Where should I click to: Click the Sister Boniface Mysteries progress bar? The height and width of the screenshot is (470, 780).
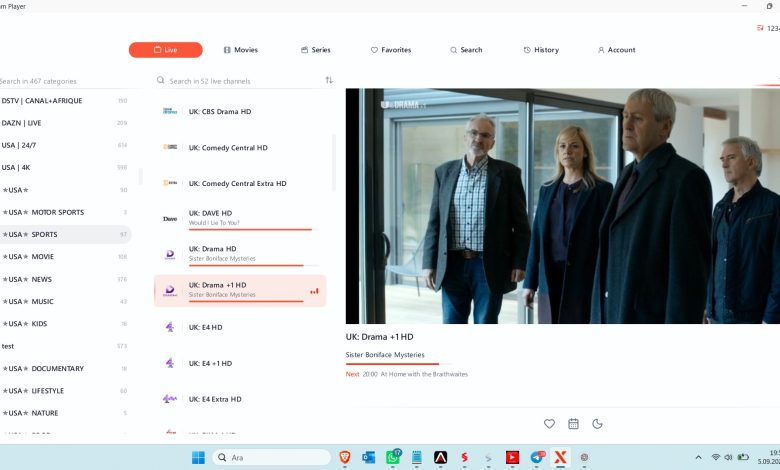[398, 364]
